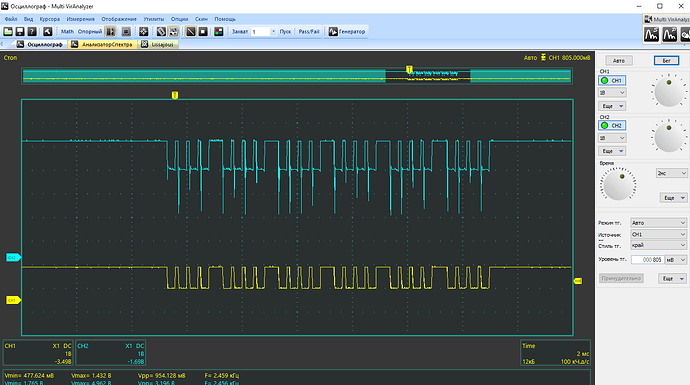690x385 pixels.
Task: Open the Курсора menu
Action: [50, 19]
